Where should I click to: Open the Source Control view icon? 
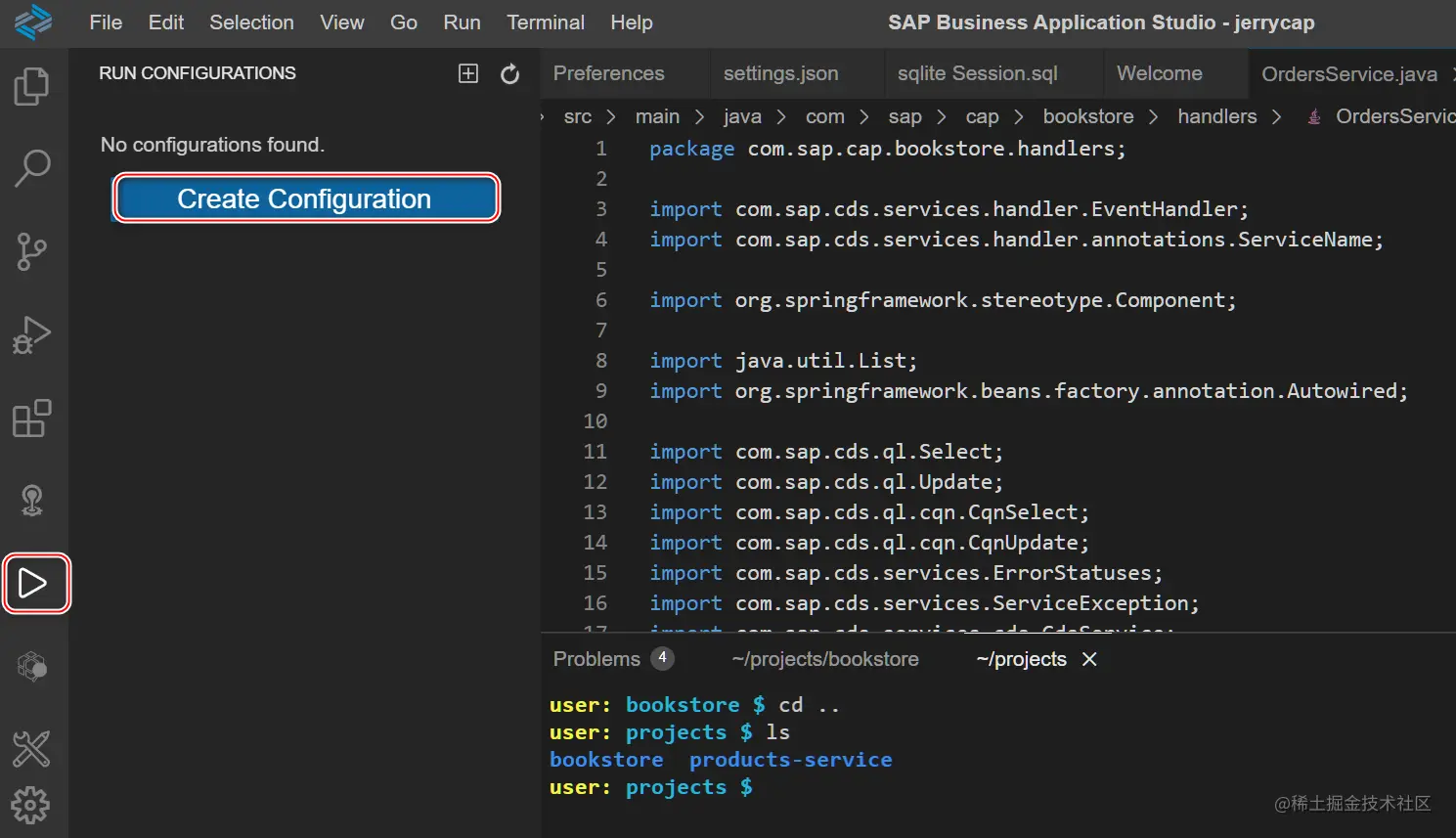(31, 251)
